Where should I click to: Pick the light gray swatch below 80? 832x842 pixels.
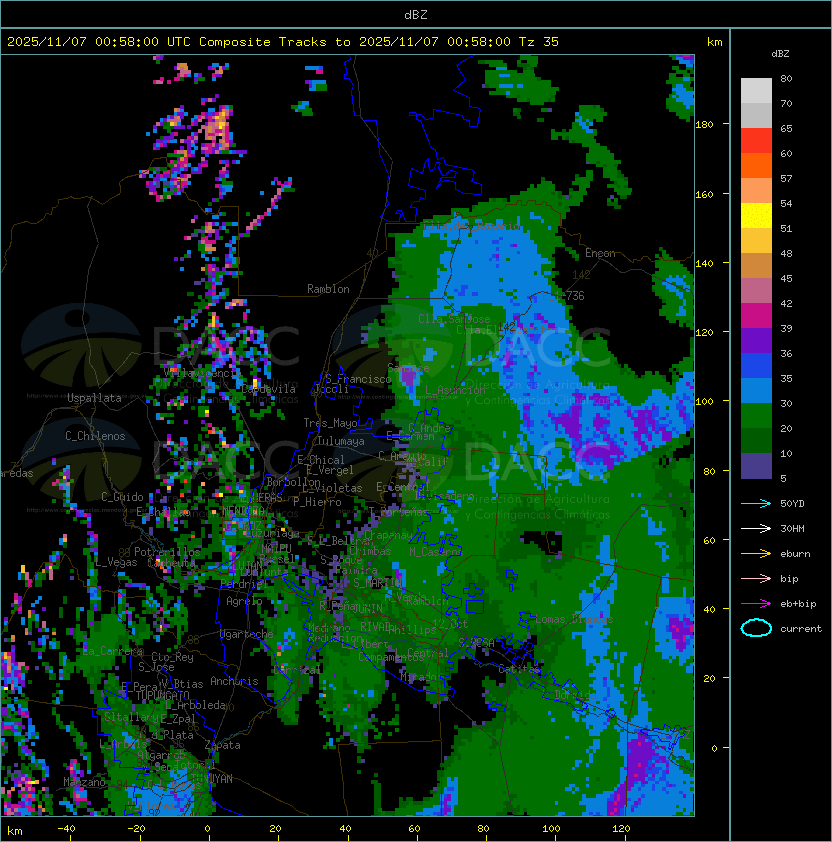coord(756,90)
